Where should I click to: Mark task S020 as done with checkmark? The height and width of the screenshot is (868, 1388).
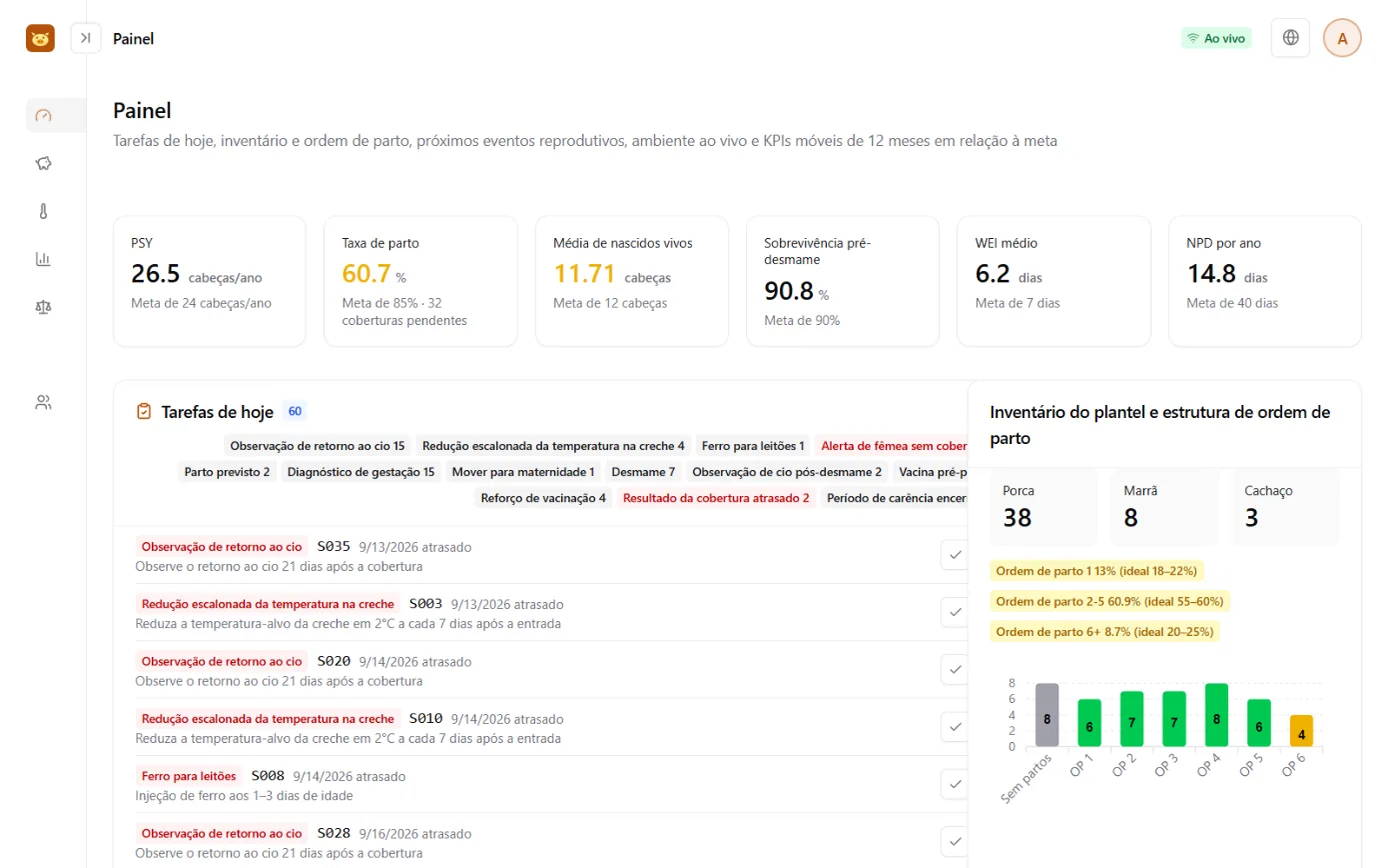(954, 669)
